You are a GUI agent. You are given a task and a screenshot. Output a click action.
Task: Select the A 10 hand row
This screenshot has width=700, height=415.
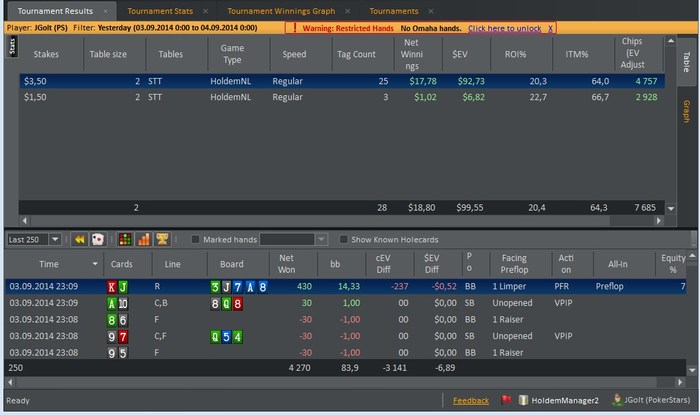(x=346, y=303)
